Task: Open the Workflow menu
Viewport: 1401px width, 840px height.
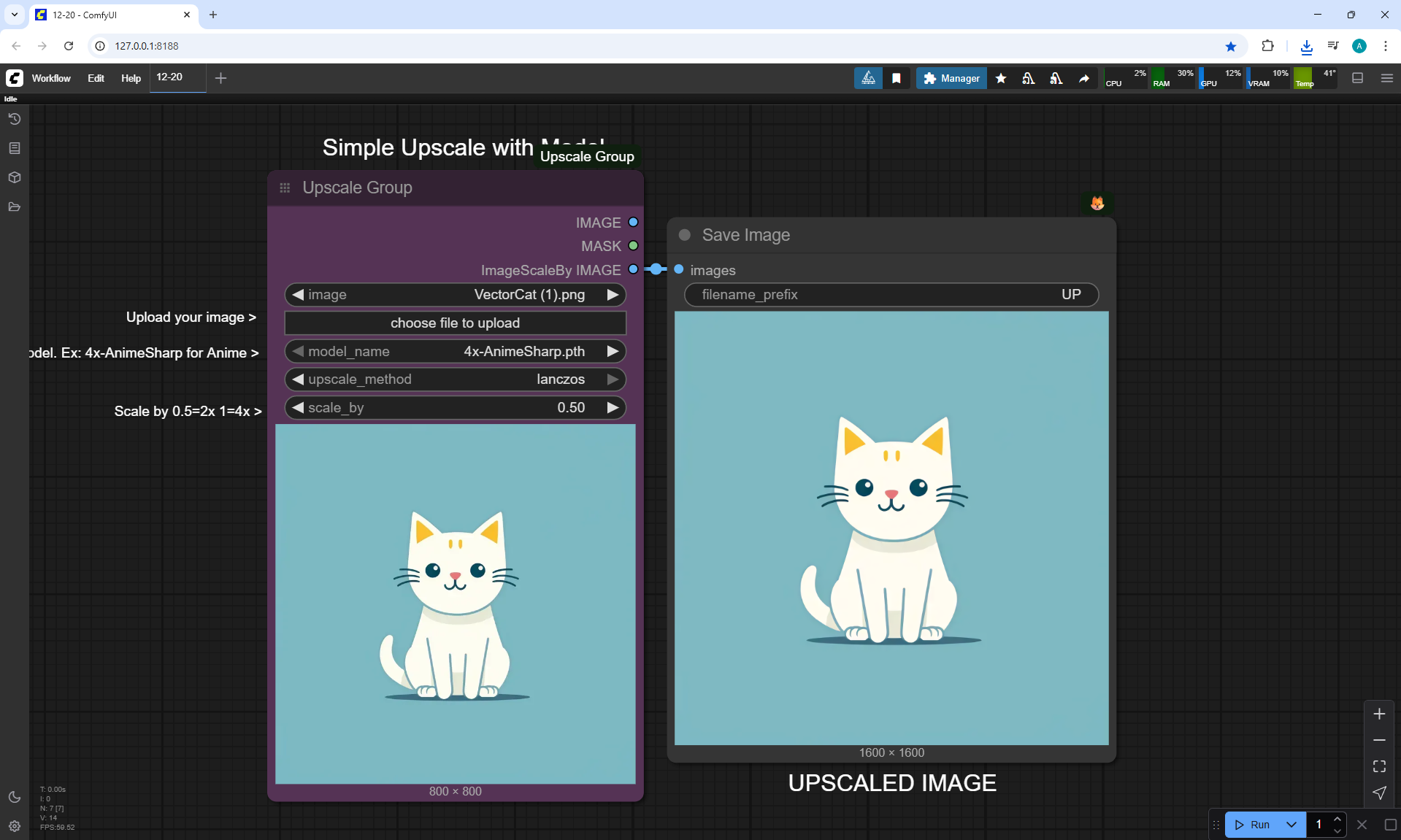Action: [x=51, y=78]
